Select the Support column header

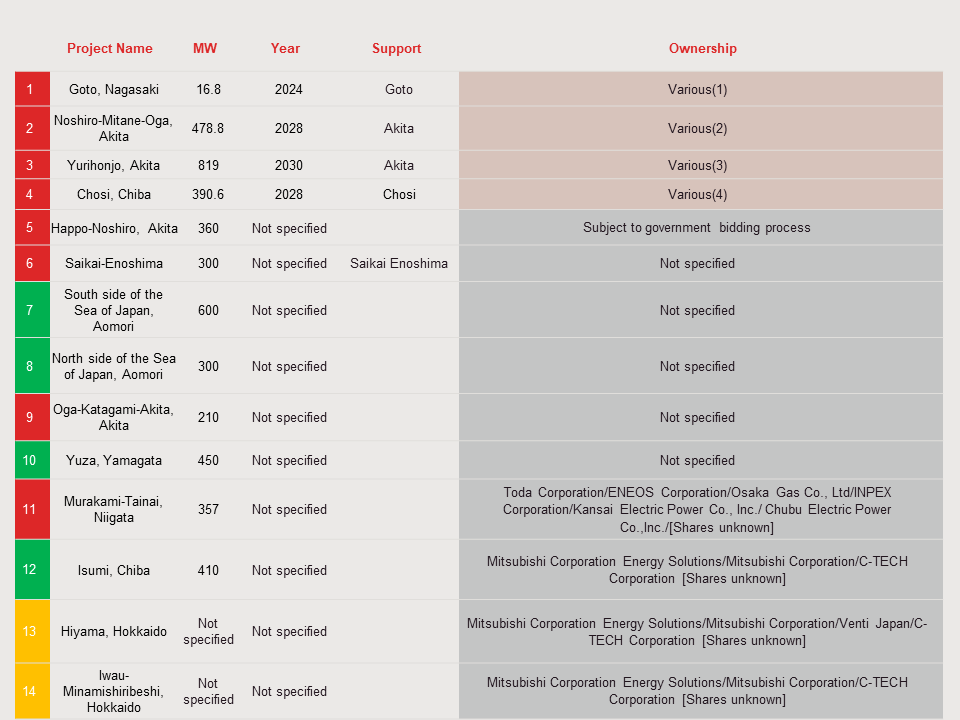tap(397, 48)
